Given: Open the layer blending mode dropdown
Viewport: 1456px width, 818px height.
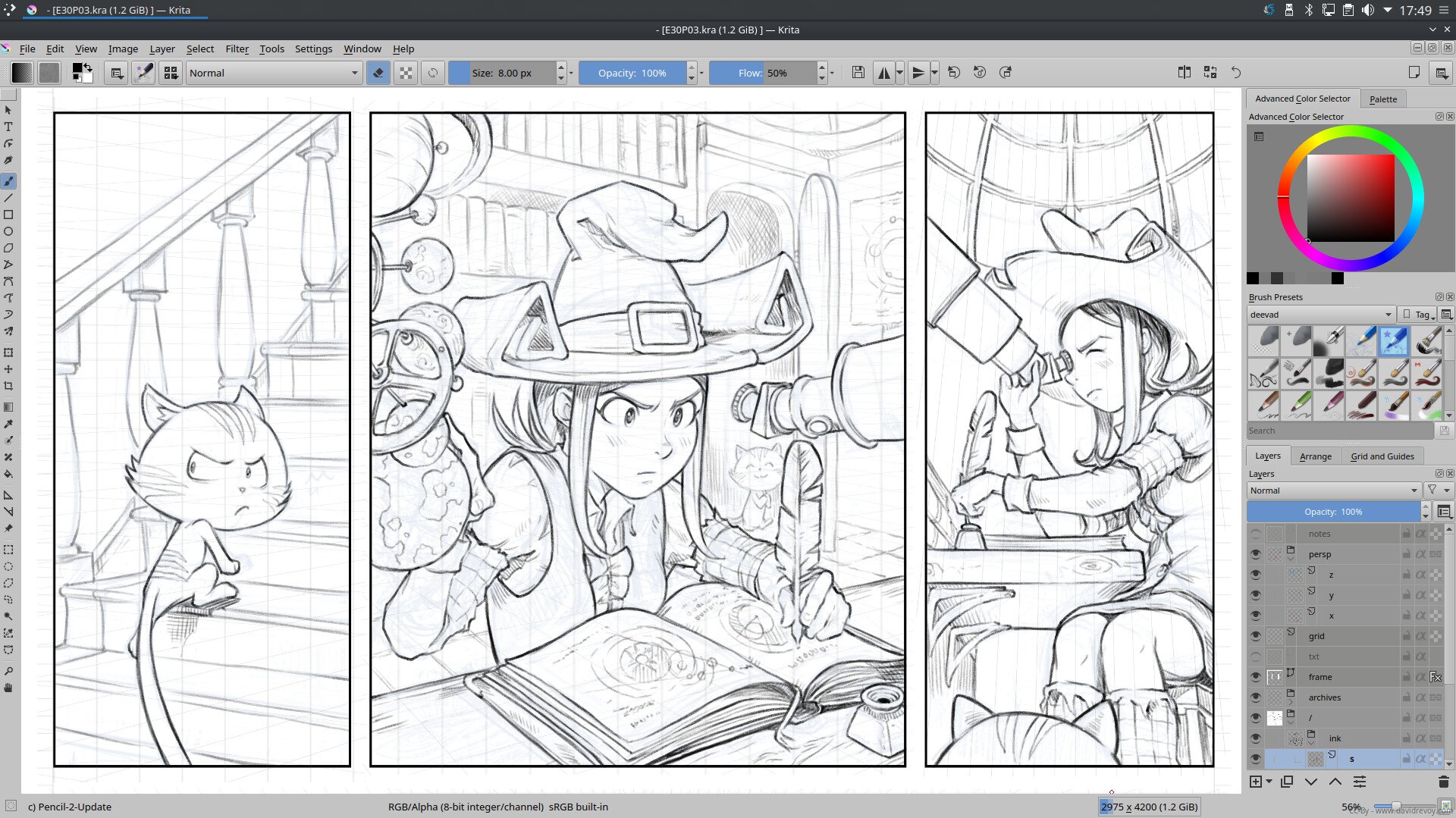Looking at the screenshot, I should [1332, 490].
